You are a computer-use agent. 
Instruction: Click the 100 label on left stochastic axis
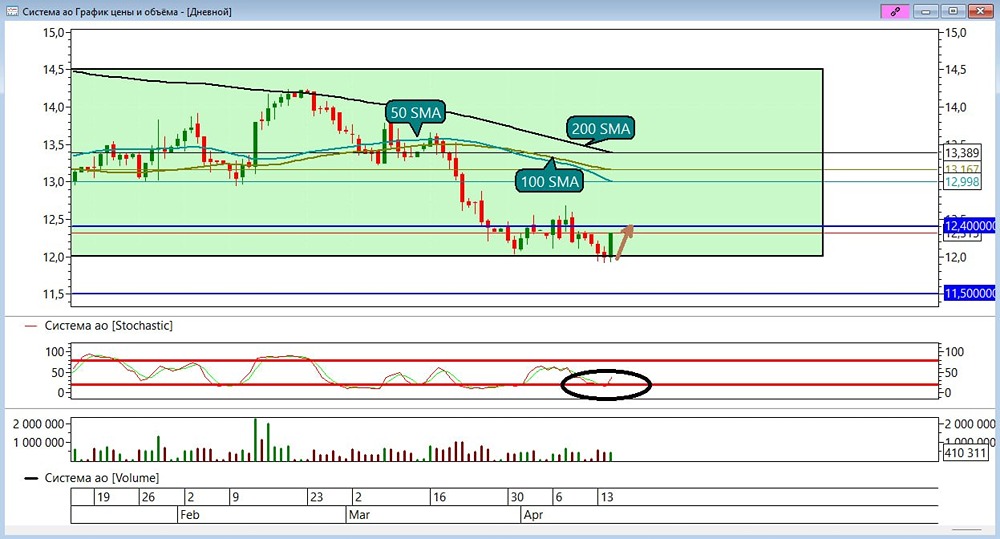(55, 351)
